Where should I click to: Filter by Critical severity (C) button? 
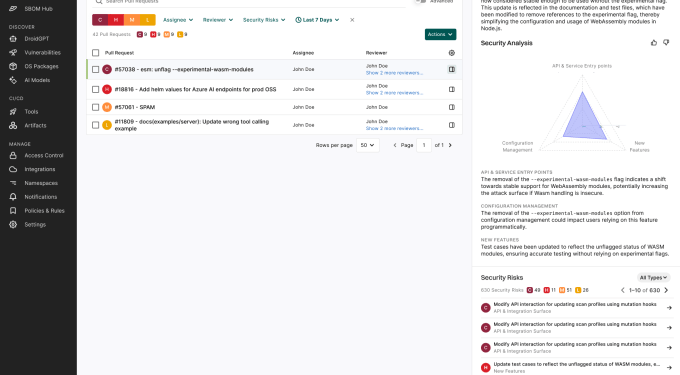[x=100, y=20]
